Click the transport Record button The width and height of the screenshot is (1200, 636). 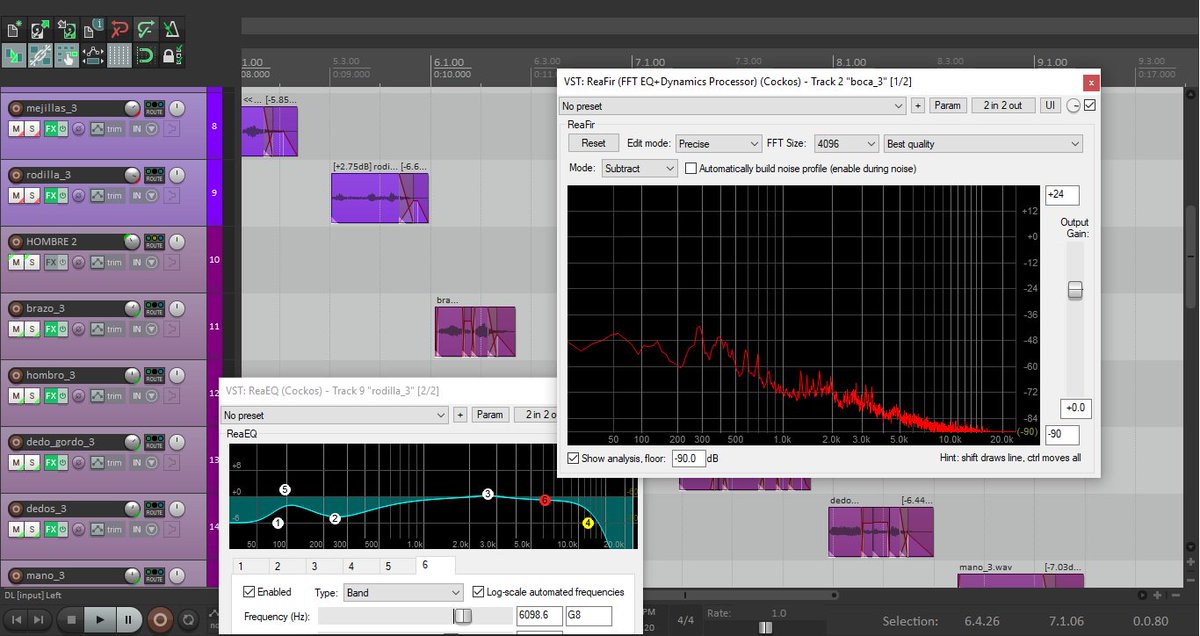coord(160,620)
